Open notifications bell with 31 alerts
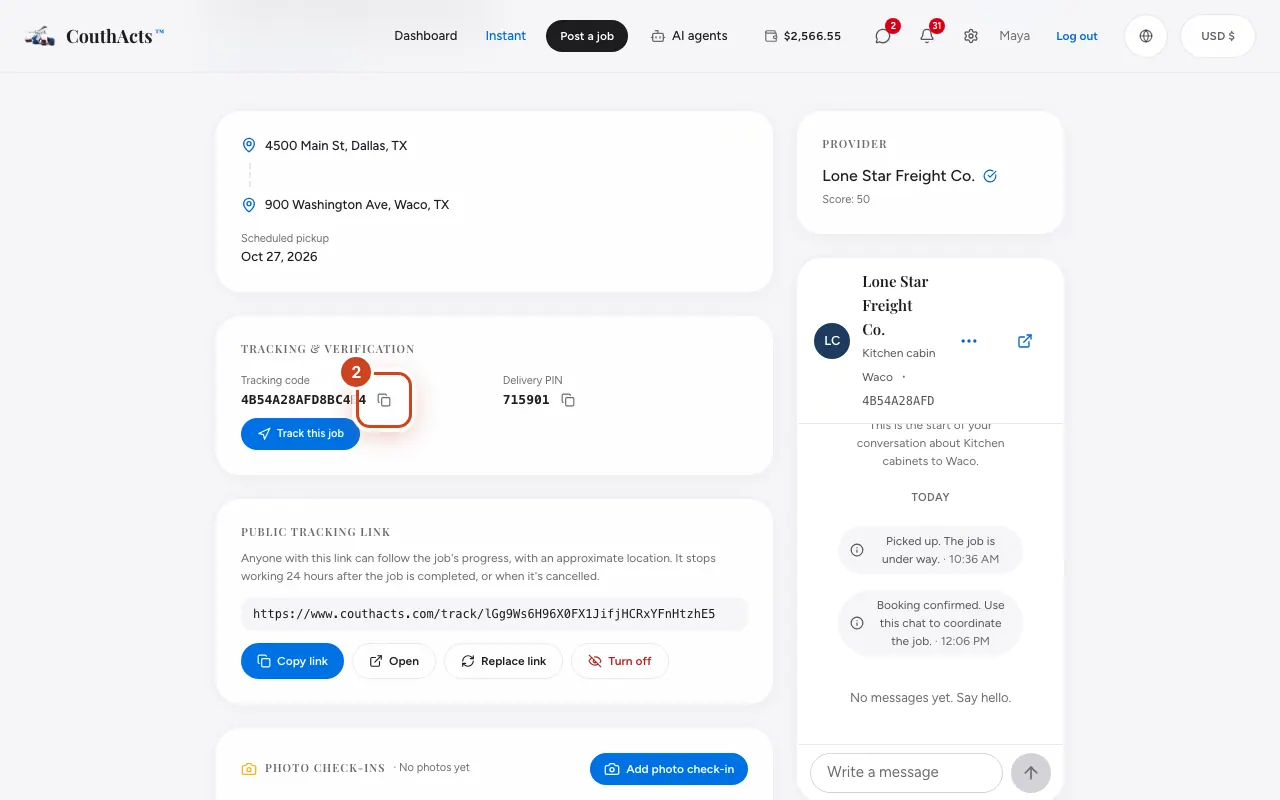Image resolution: width=1280 pixels, height=800 pixels. pos(927,36)
